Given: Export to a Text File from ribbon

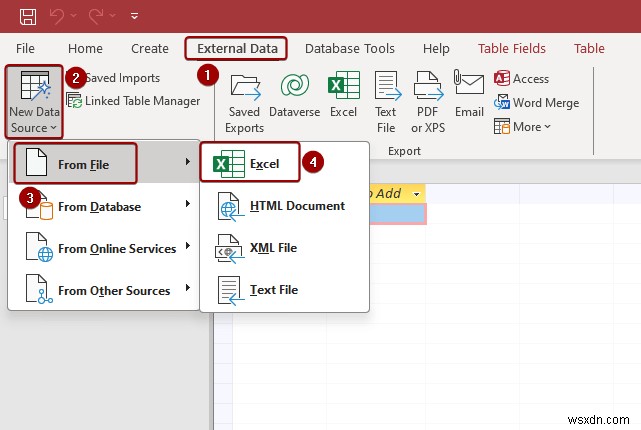Looking at the screenshot, I should (x=386, y=102).
